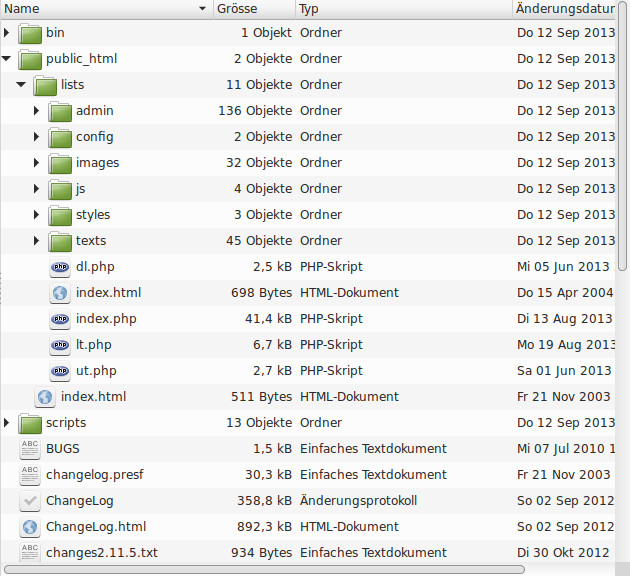
Task: Select the ChangeLog.html file name
Action: coord(96,527)
